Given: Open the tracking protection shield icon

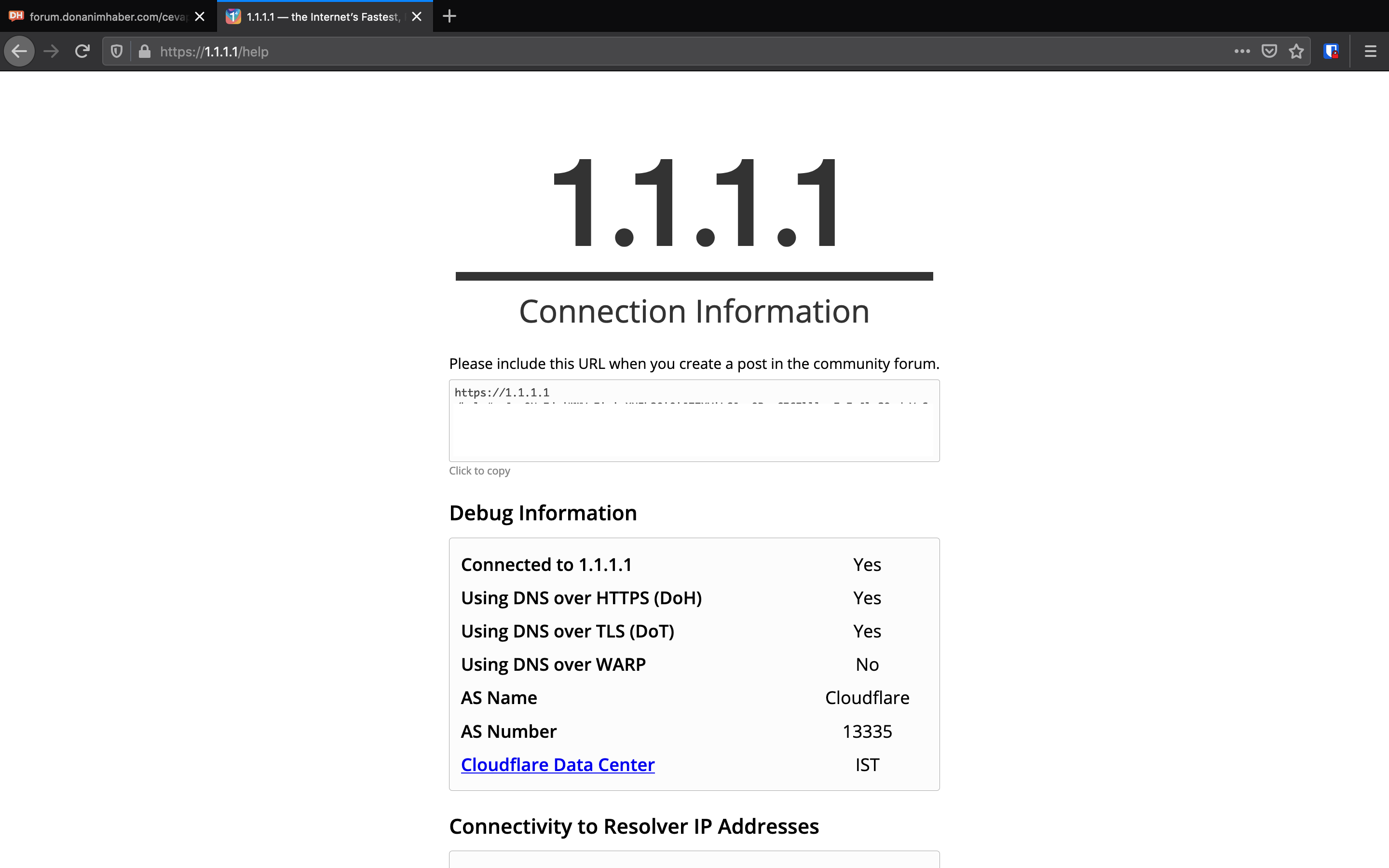Looking at the screenshot, I should 117,52.
